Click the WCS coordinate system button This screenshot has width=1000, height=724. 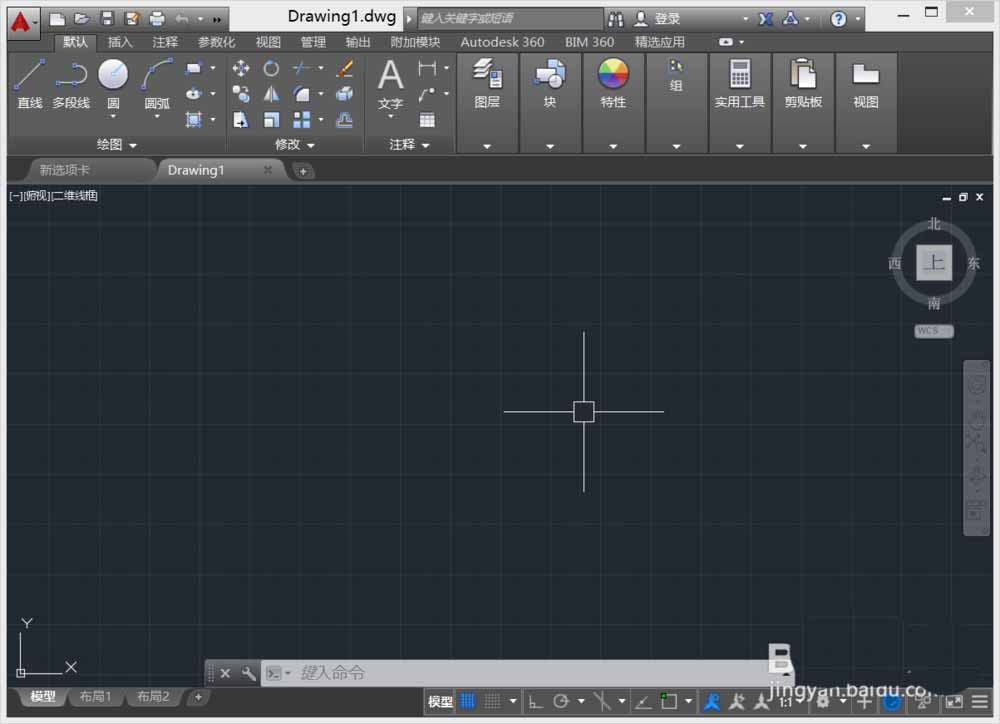pos(934,331)
